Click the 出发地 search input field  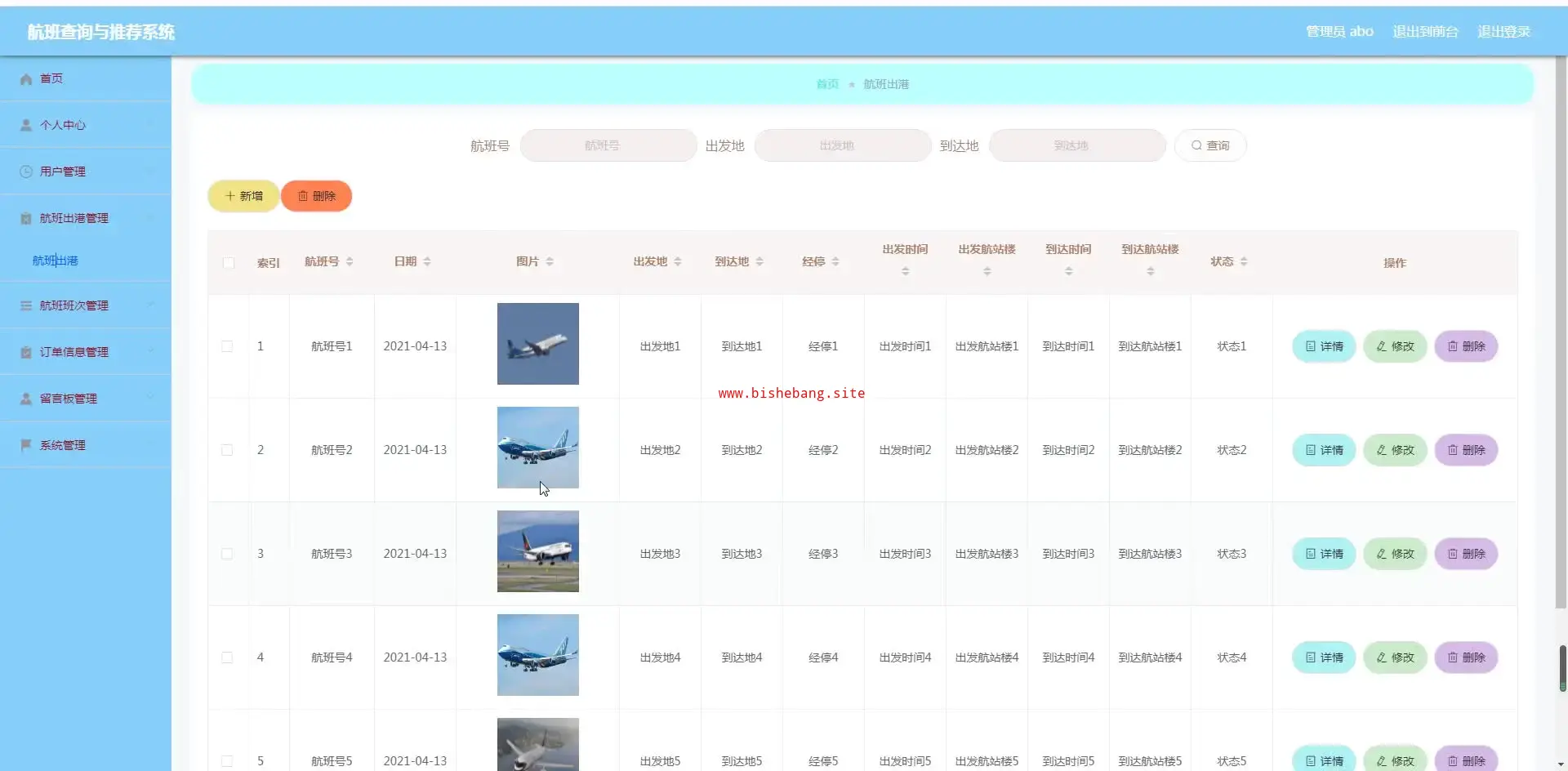[x=842, y=145]
